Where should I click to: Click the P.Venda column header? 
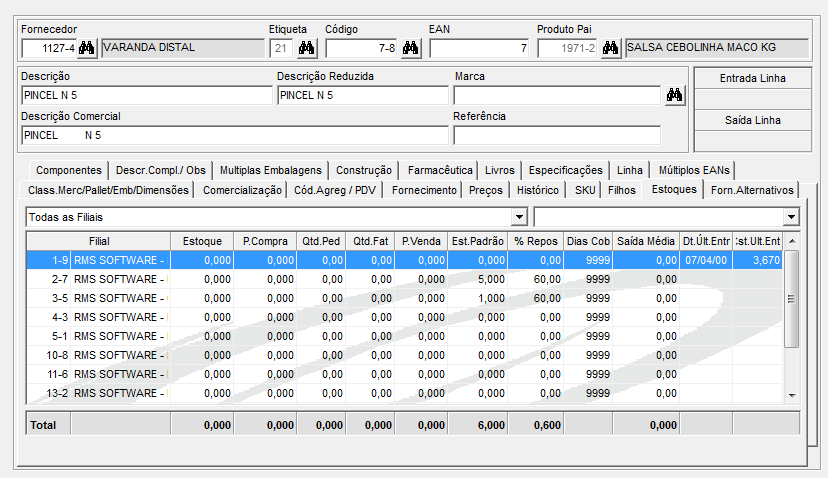pos(421,241)
